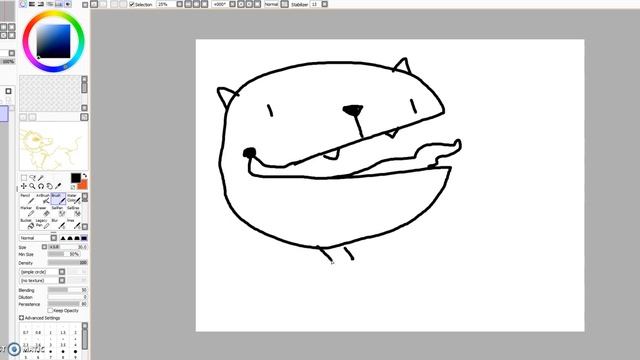The width and height of the screenshot is (640, 360).
Task: Select the magic wand tool
Action: (x=41, y=178)
